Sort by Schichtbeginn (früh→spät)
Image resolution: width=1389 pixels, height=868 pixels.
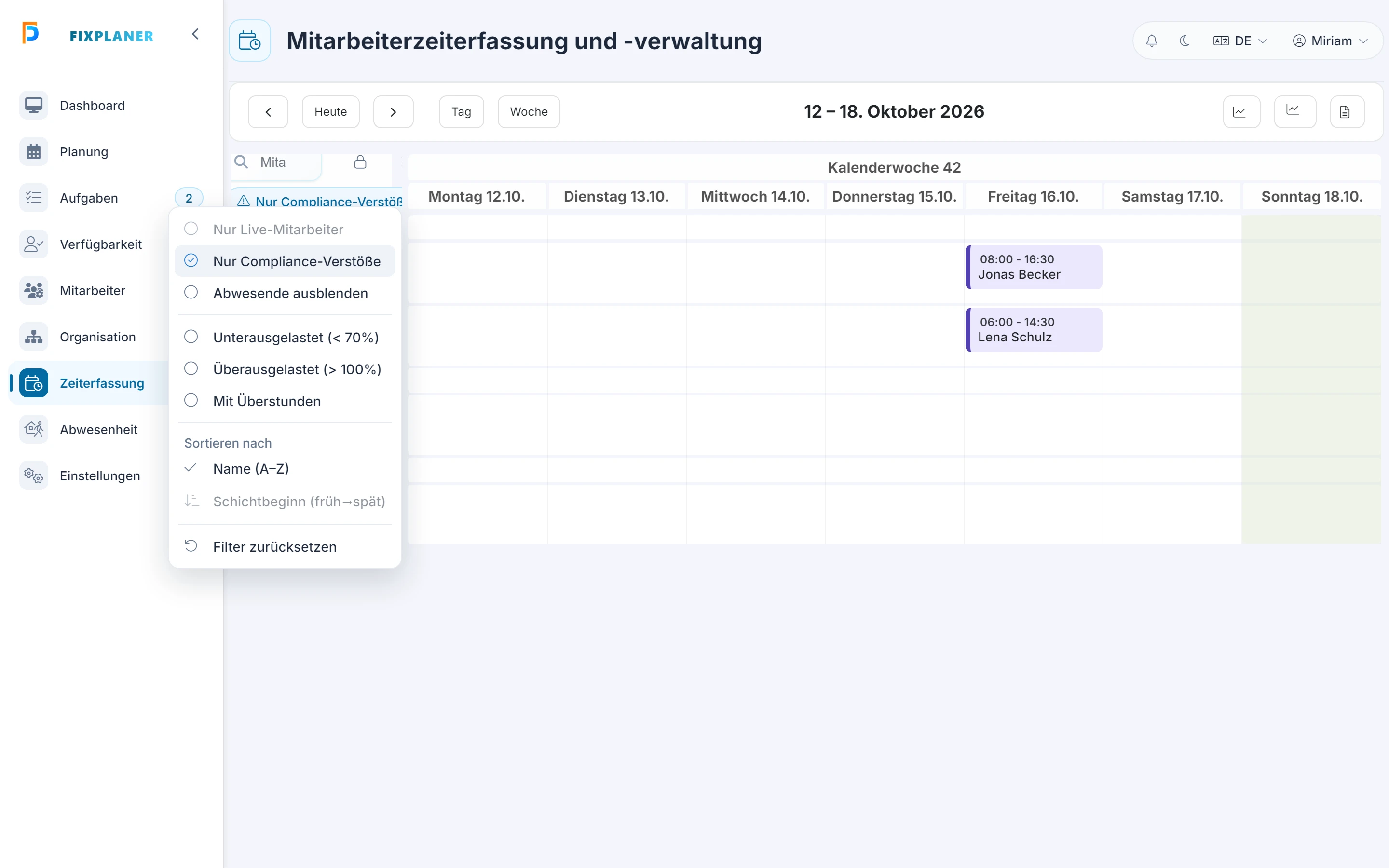285,501
